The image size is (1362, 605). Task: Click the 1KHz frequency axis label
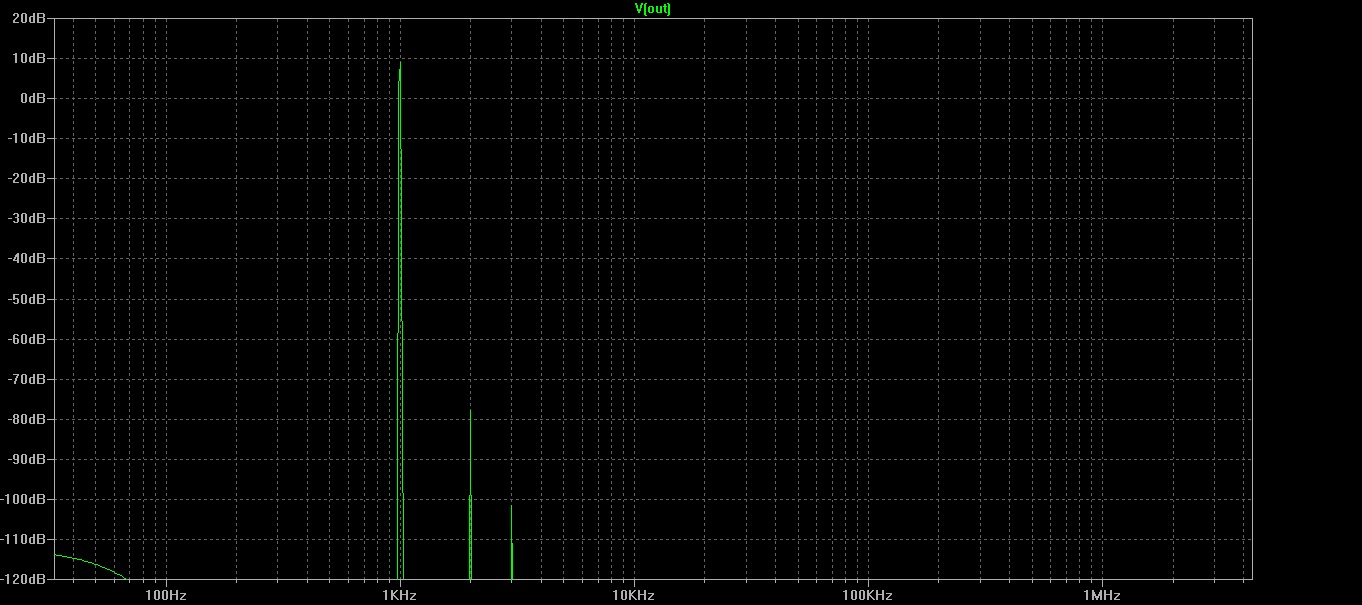click(x=399, y=595)
